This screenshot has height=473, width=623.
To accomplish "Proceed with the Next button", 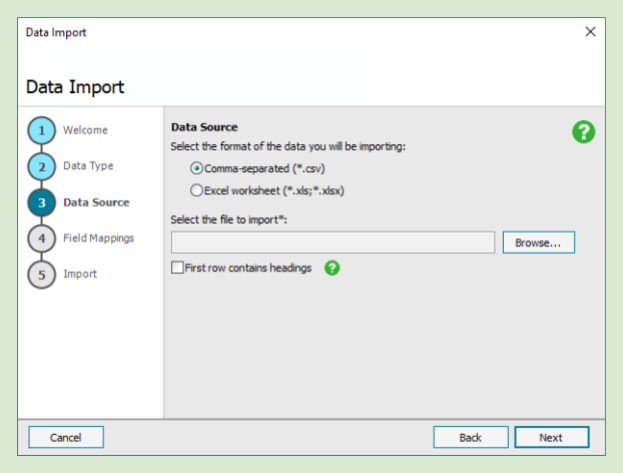I will click(x=551, y=437).
